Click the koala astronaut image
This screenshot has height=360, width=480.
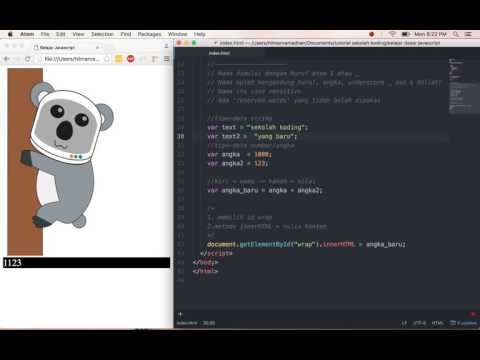[61, 162]
